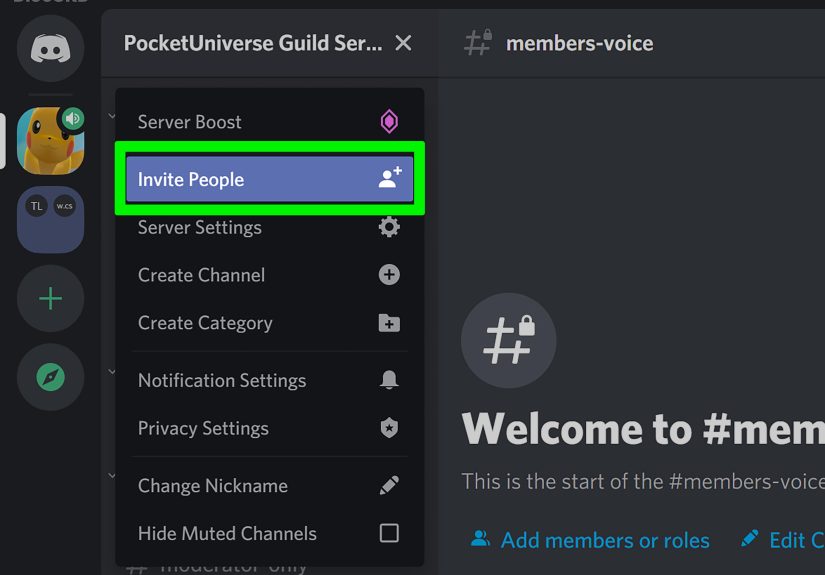Click the Change Nickname pencil icon

pos(389,485)
